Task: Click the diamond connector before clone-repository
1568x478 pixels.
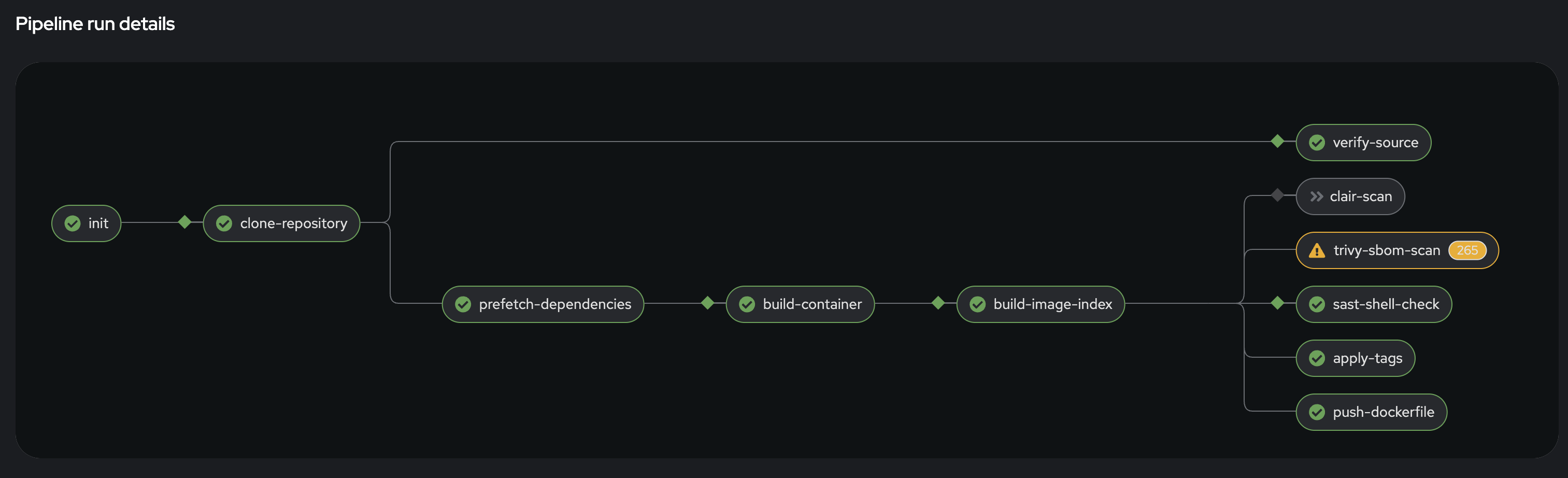Action: (x=184, y=223)
